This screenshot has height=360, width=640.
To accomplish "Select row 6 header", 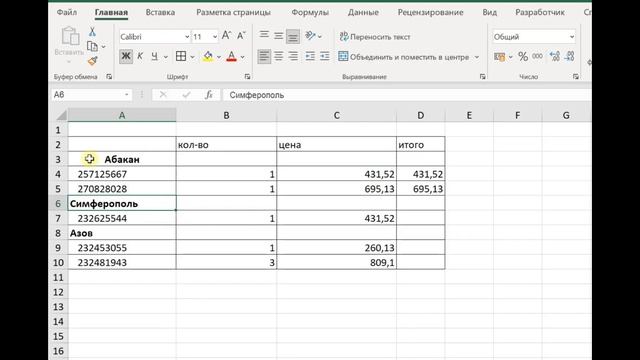I will (x=58, y=203).
